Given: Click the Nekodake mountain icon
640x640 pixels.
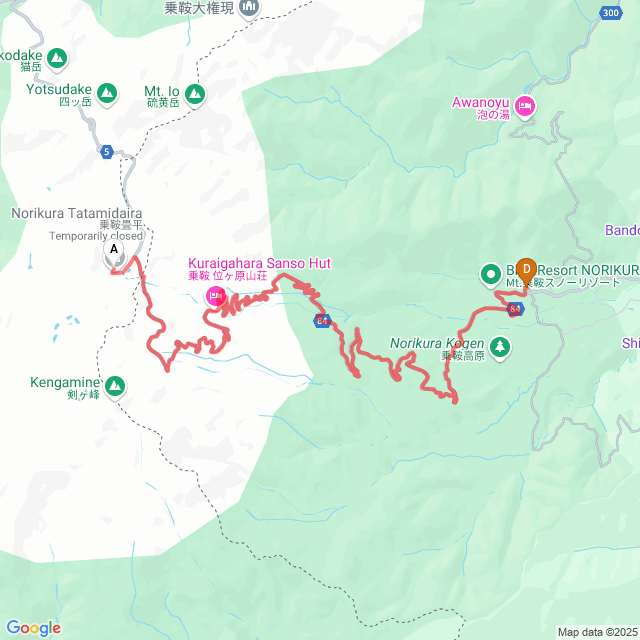Looking at the screenshot, I should (x=57, y=59).
